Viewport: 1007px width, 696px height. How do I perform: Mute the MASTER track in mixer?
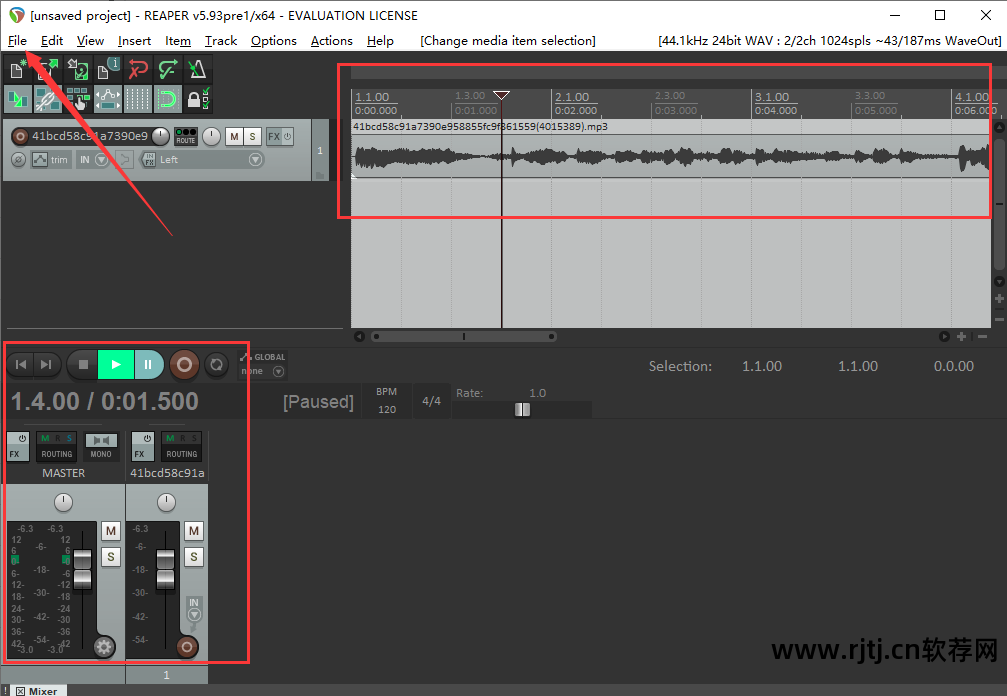111,531
